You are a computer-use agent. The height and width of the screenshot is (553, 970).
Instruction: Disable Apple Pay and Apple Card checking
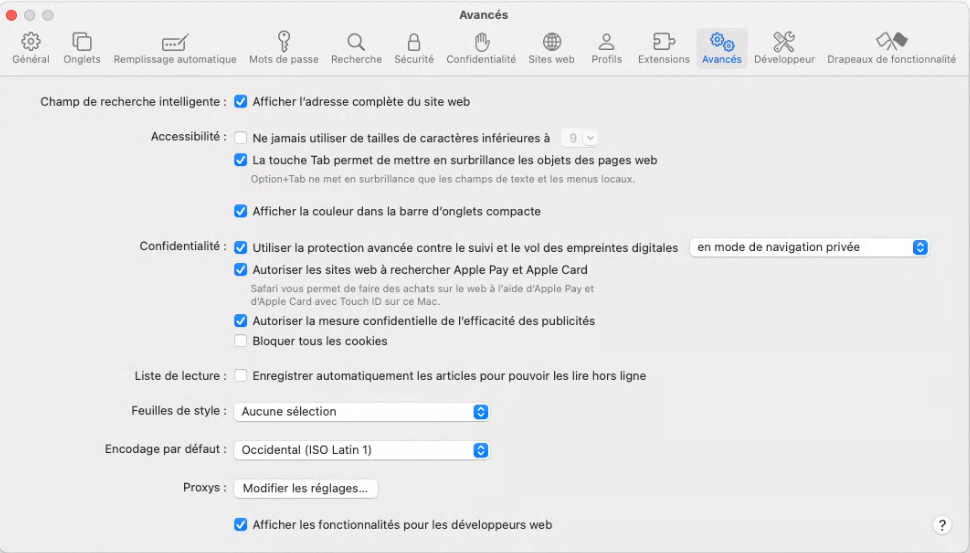pos(241,270)
